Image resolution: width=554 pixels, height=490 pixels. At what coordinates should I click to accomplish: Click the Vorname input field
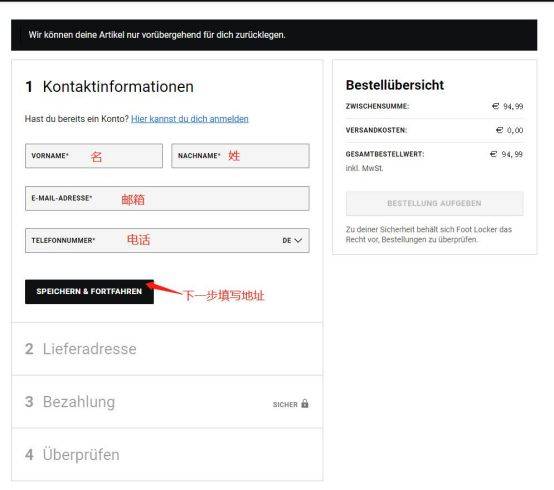pyautogui.click(x=94, y=156)
